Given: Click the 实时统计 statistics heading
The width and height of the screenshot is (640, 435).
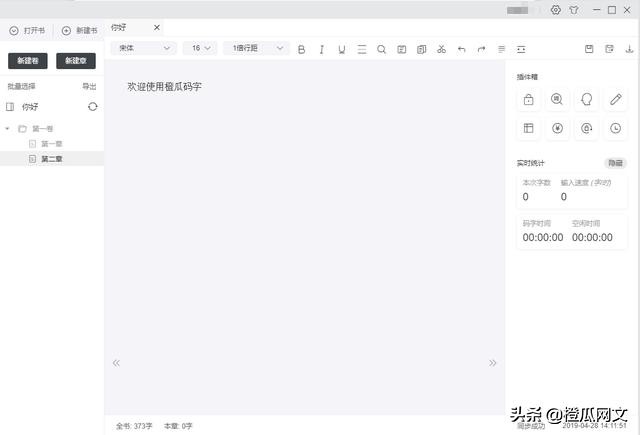Looking at the screenshot, I should [x=530, y=163].
